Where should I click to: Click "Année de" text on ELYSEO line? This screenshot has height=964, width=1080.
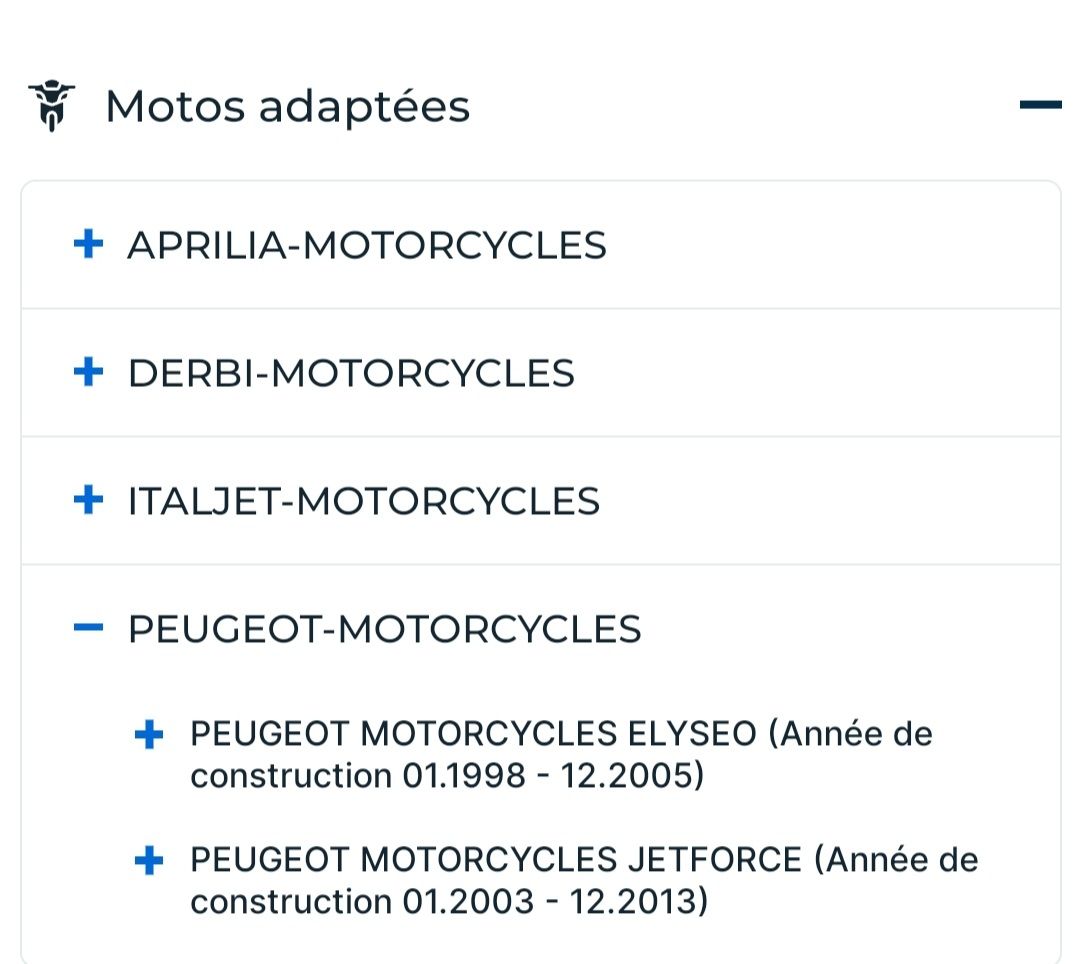pos(855,734)
